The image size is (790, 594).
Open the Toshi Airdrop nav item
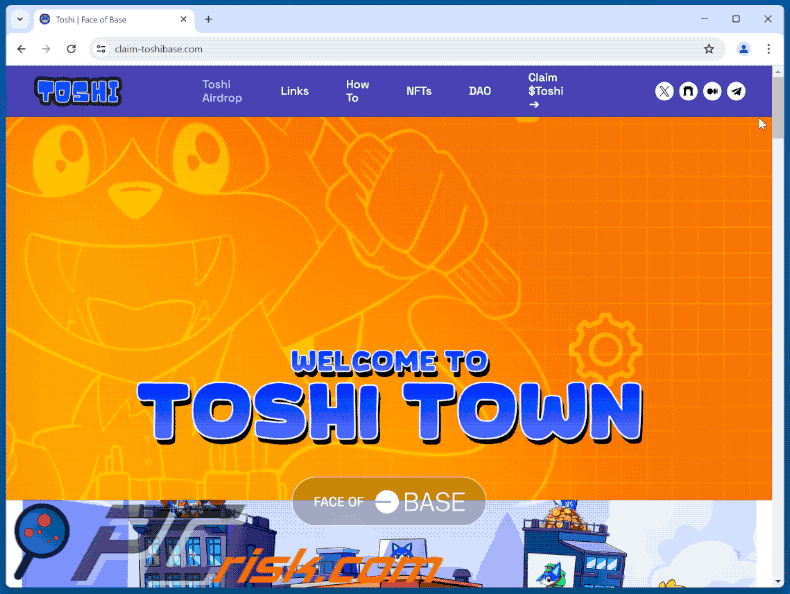point(221,91)
